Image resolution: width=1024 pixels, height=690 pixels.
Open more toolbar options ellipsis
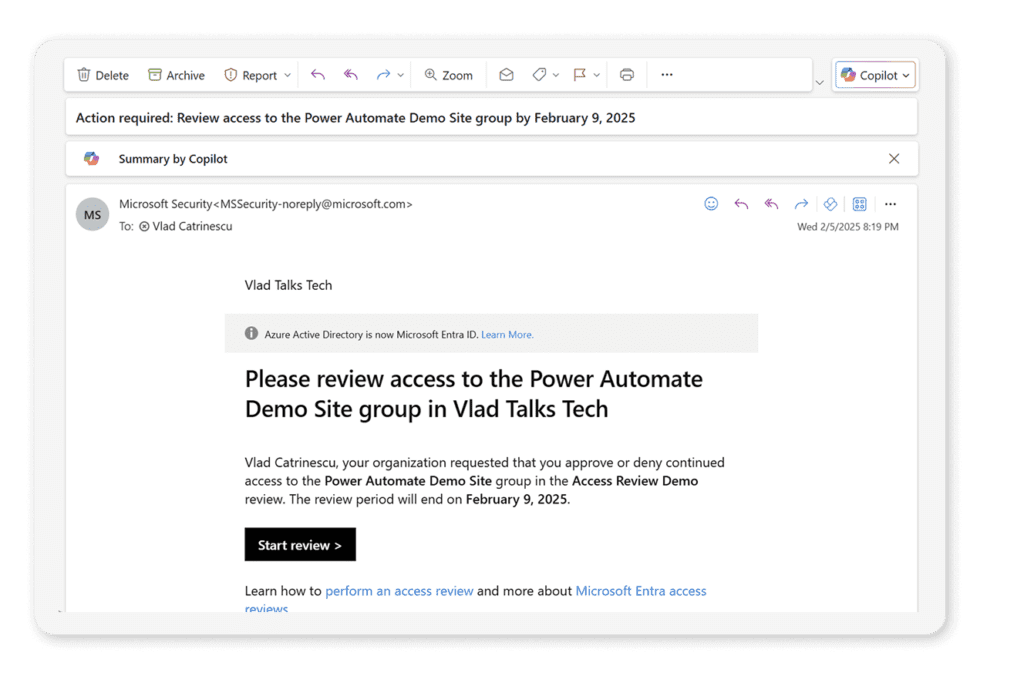(x=667, y=74)
